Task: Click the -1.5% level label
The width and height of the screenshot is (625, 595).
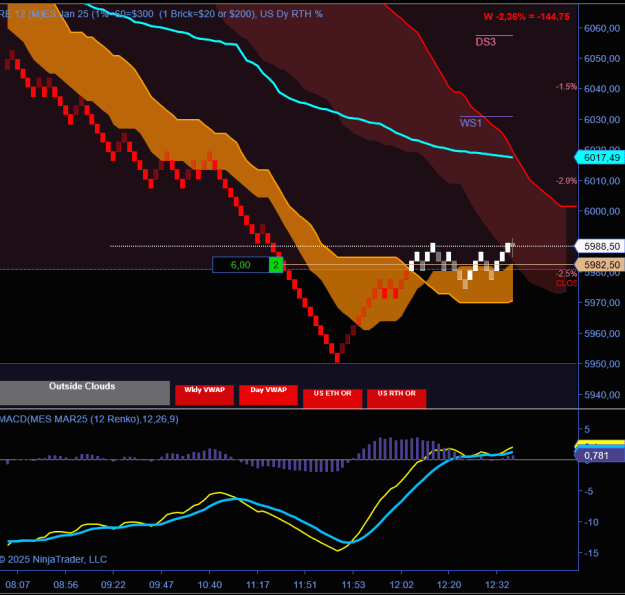Action: [x=566, y=86]
